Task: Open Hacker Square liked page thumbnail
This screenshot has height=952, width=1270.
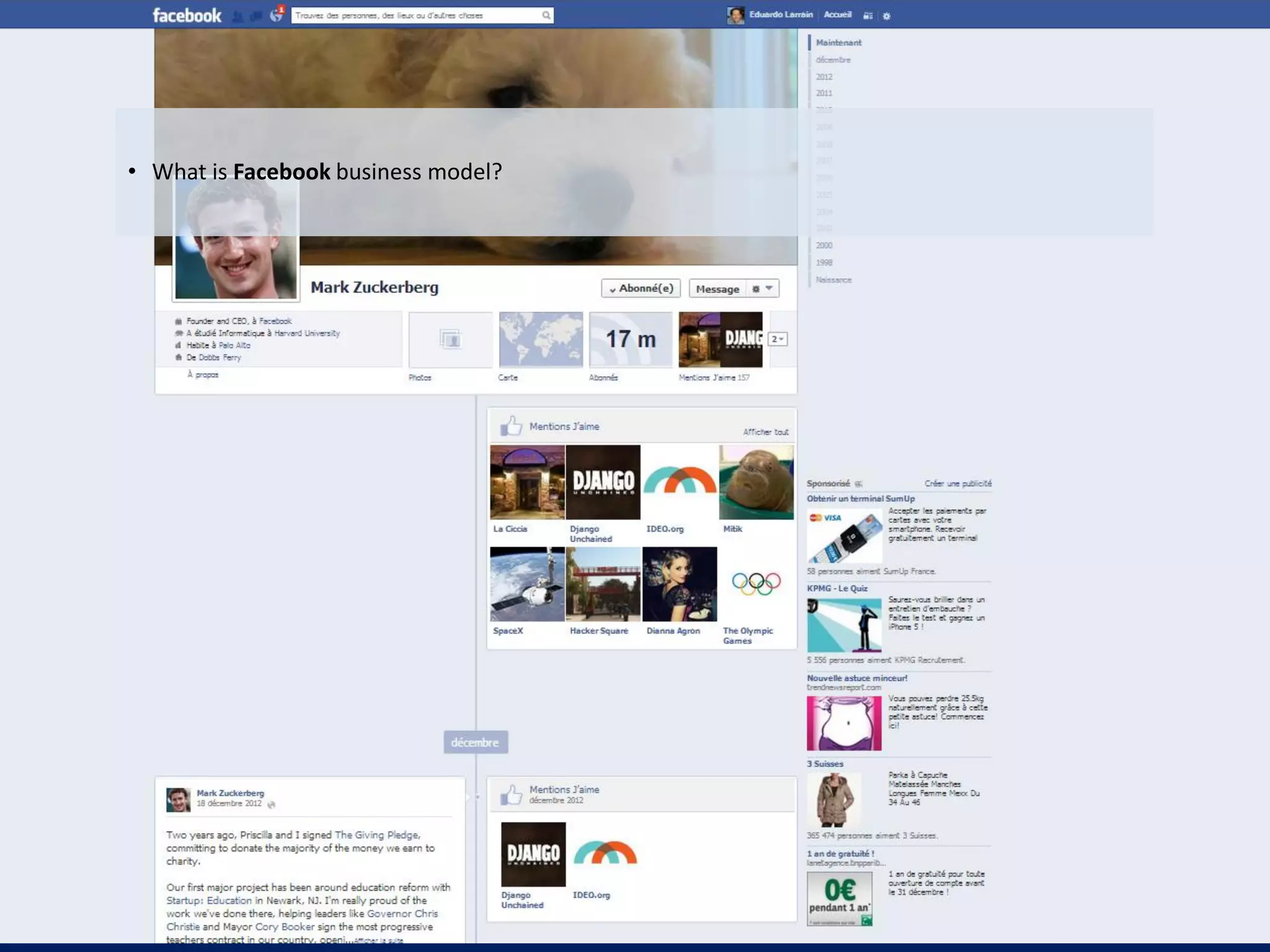Action: [x=603, y=584]
